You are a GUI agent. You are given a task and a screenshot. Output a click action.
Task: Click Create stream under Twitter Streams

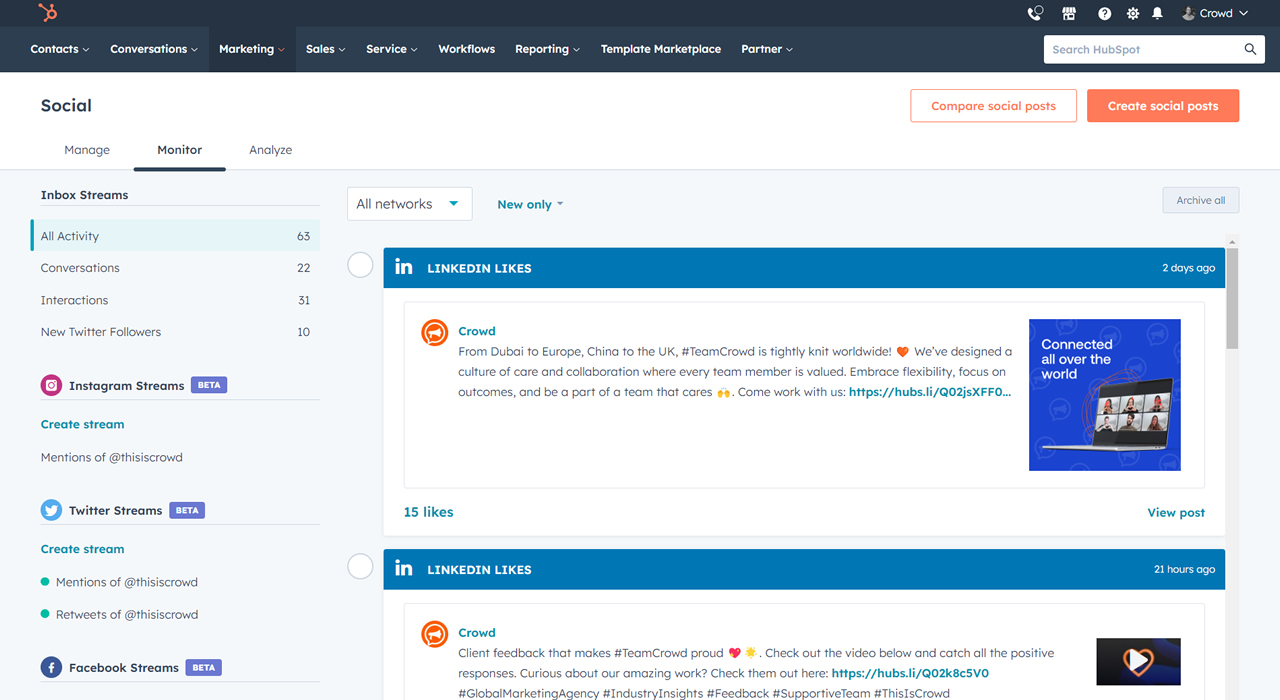[x=83, y=549]
